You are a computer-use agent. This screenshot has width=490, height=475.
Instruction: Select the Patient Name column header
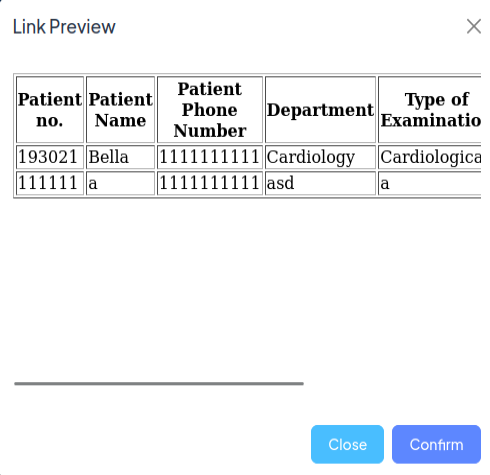(x=121, y=110)
